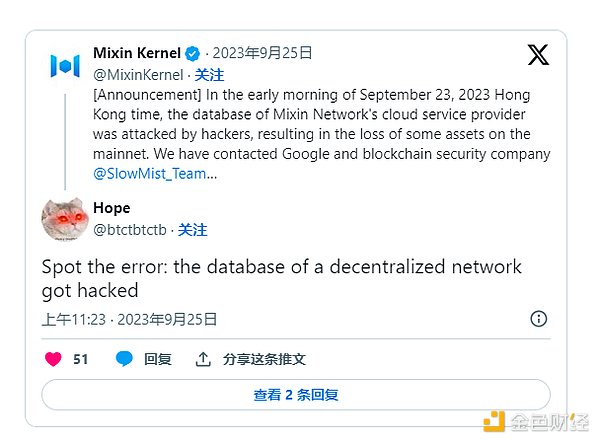Open the @SlowMist_Team mention link

(x=150, y=173)
